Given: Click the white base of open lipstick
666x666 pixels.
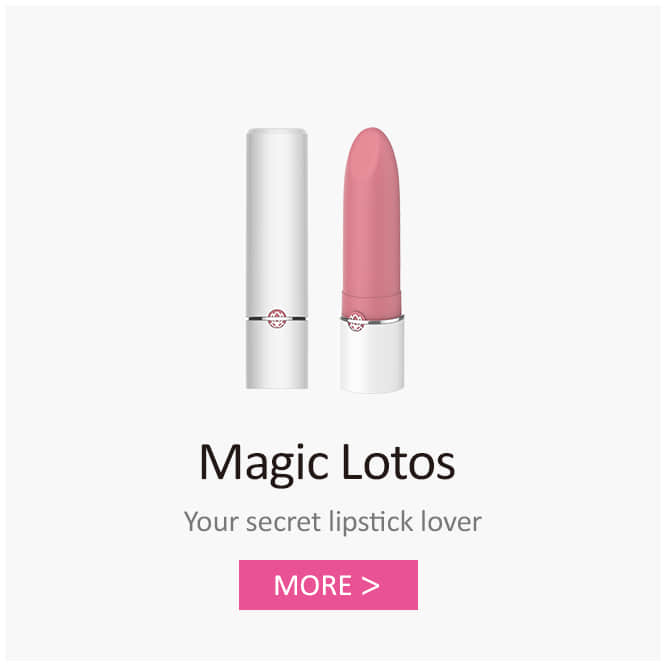Looking at the screenshot, I should point(372,357).
